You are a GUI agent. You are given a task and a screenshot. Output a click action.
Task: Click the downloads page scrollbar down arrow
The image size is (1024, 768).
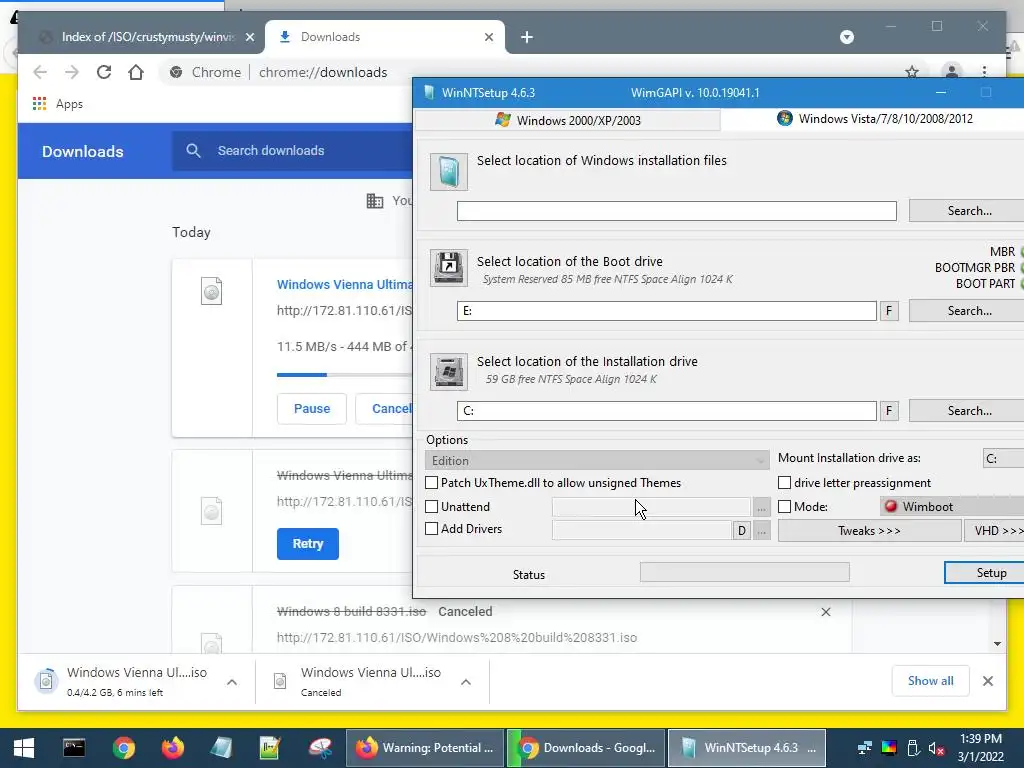997,644
